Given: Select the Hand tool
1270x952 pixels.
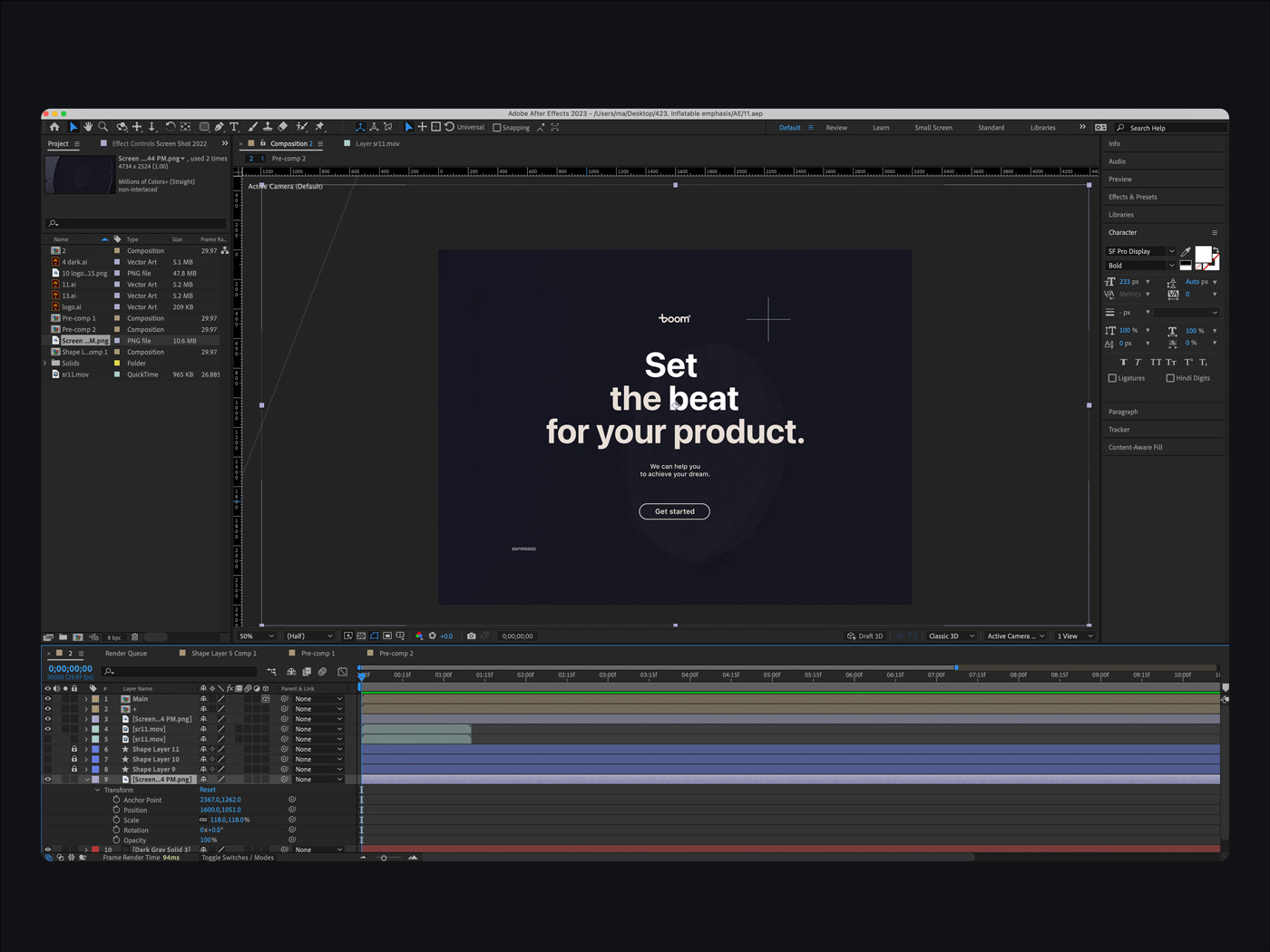Looking at the screenshot, I should click(88, 127).
